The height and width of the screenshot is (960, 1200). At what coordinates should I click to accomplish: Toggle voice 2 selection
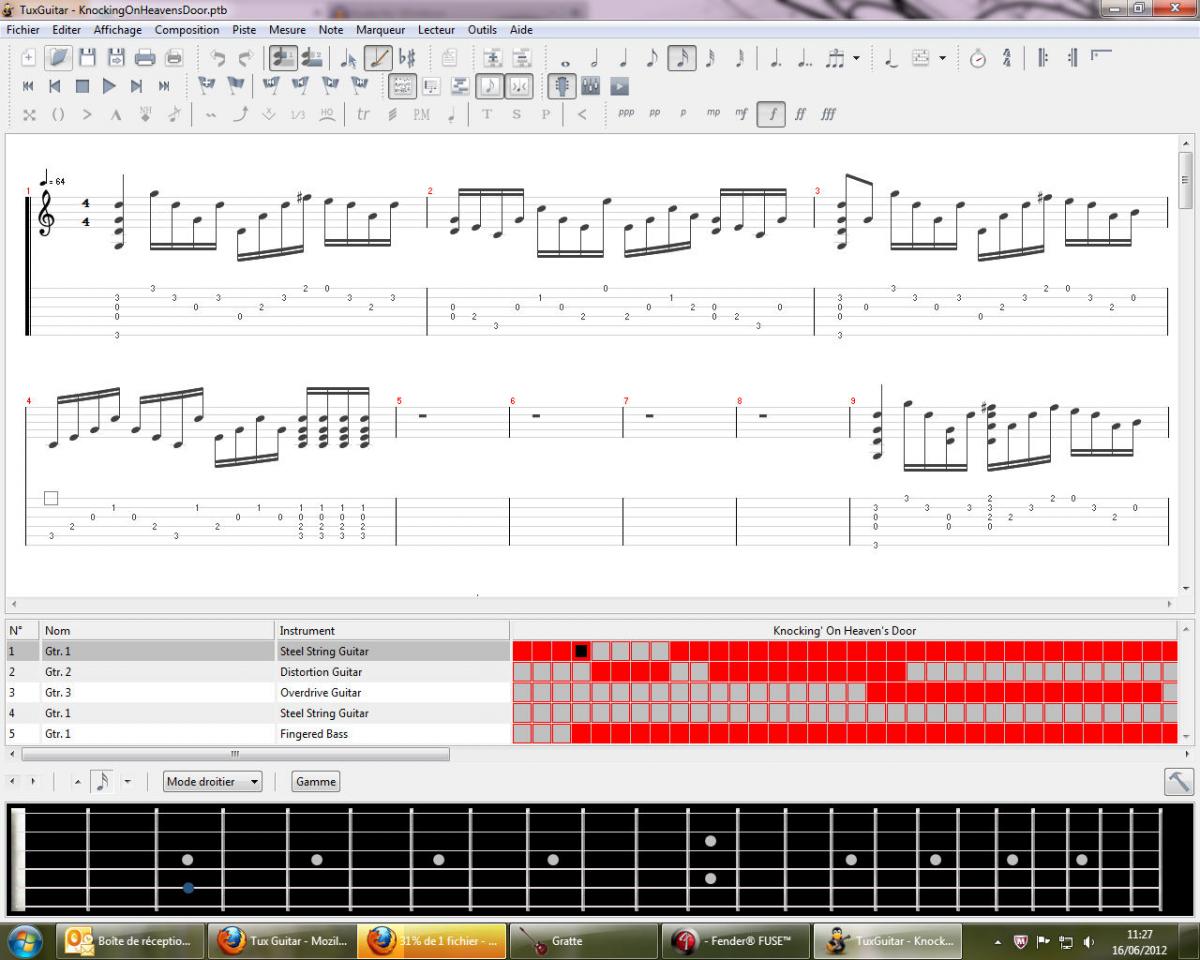[312, 58]
